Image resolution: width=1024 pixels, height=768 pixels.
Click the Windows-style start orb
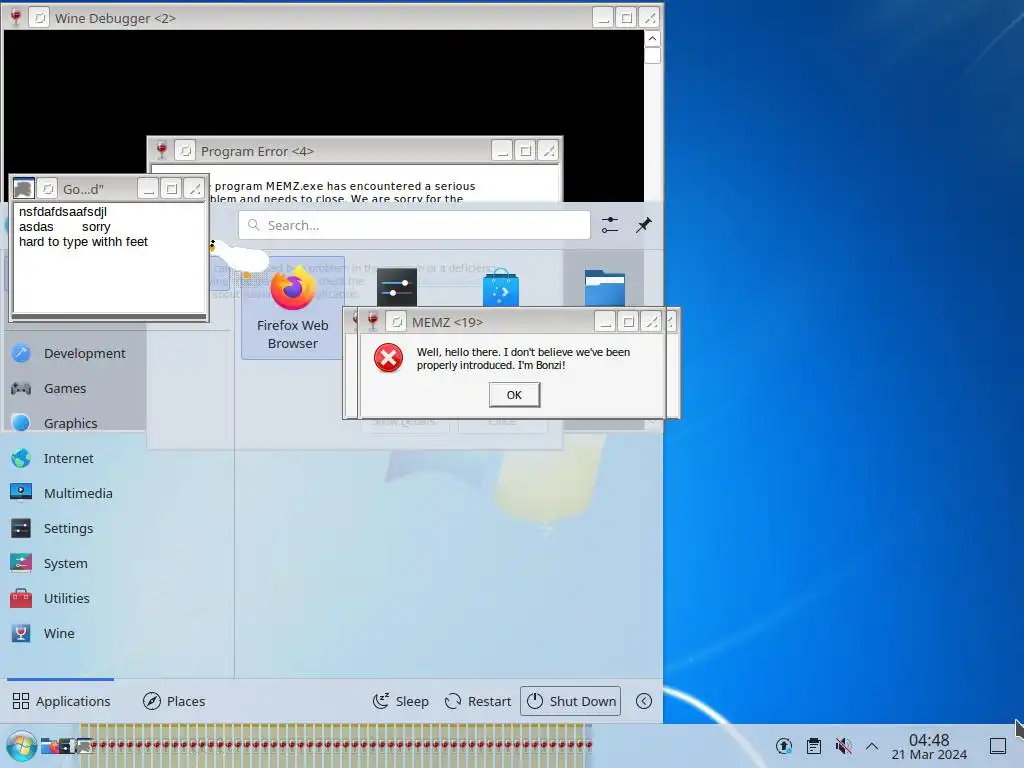[21, 746]
